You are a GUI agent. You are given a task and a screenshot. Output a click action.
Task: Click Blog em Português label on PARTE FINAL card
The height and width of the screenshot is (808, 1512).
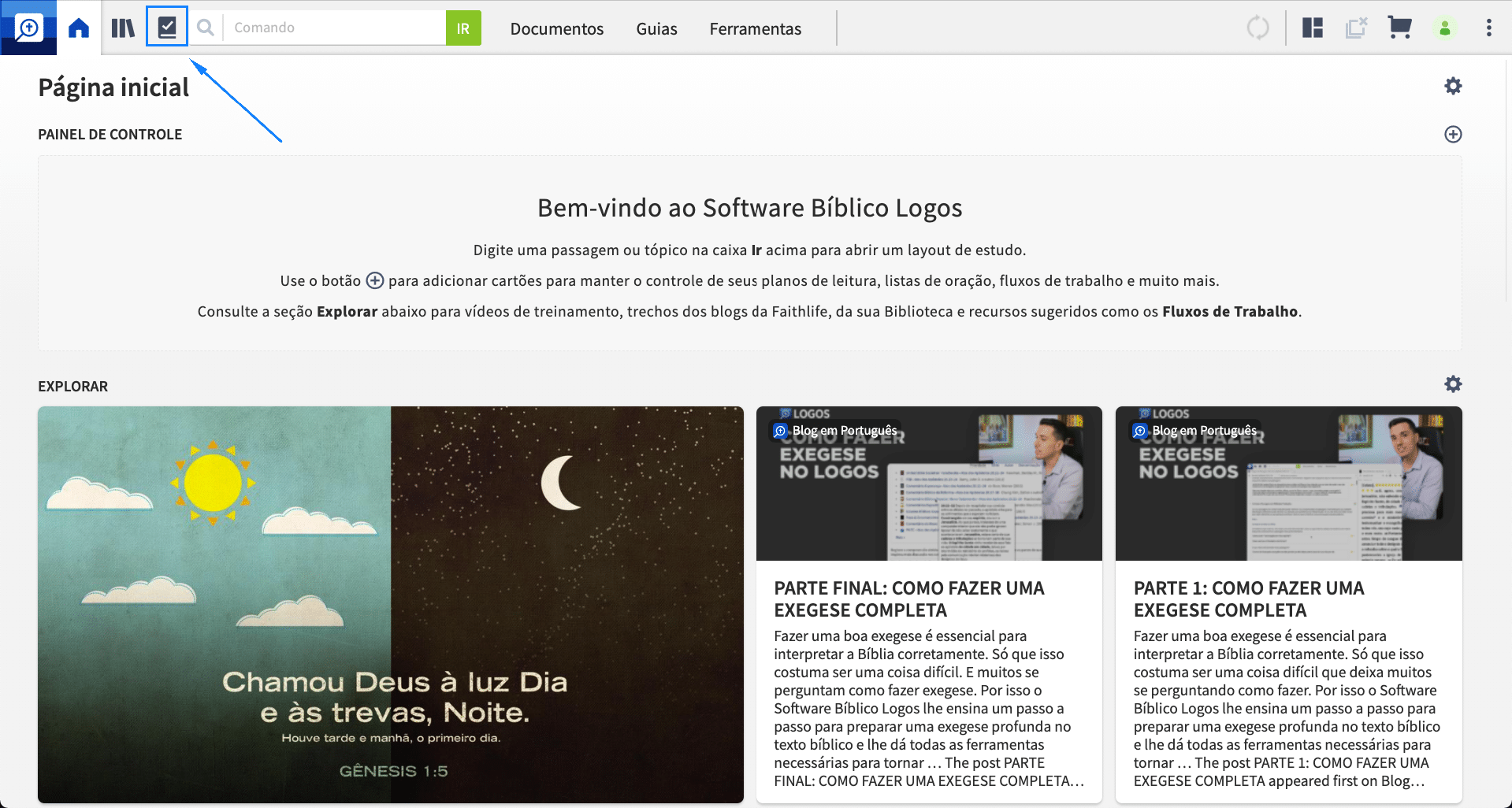(x=836, y=431)
